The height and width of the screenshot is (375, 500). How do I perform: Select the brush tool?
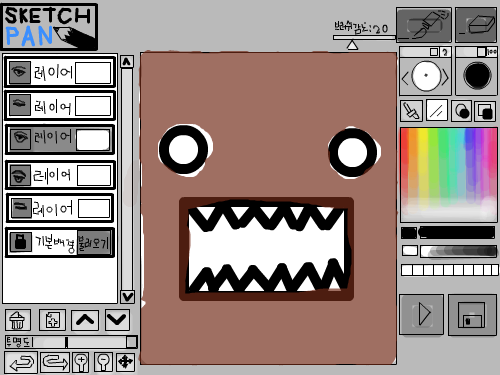click(424, 25)
